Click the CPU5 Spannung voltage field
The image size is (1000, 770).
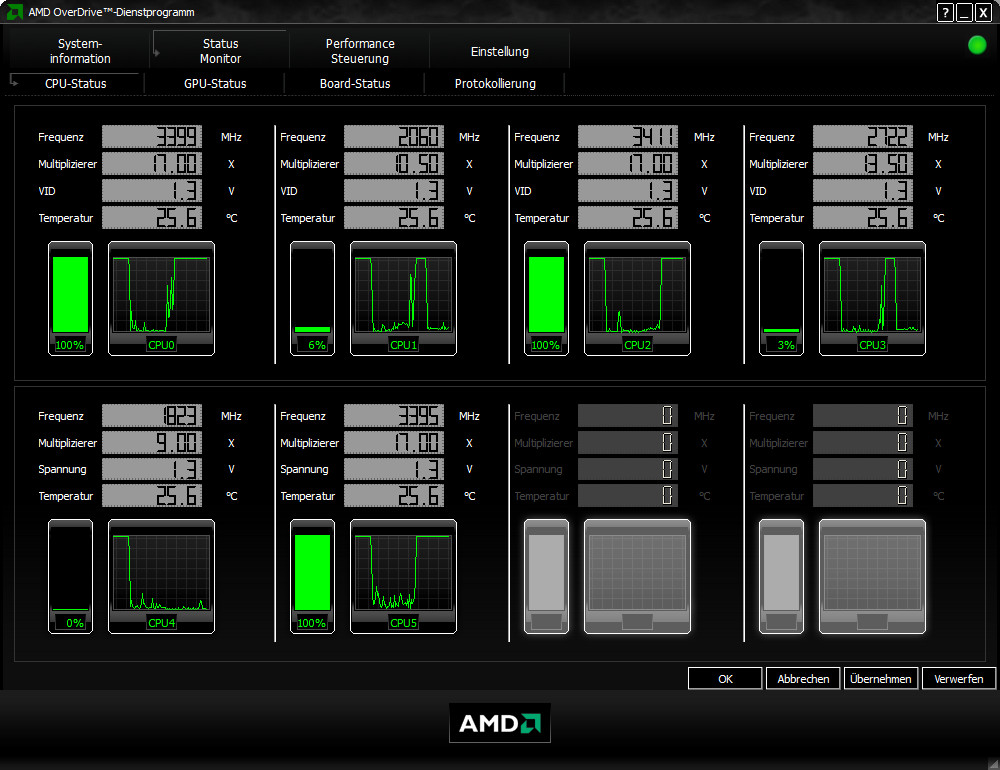pos(393,469)
